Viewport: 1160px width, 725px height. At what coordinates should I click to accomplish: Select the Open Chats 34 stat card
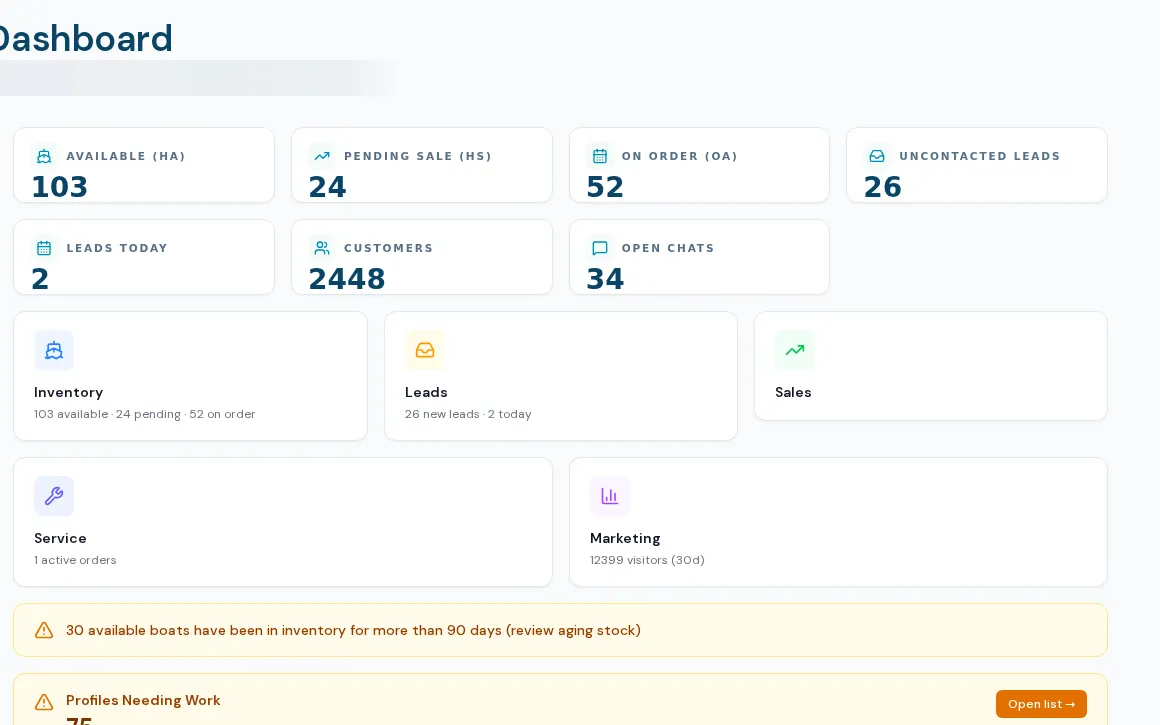[699, 257]
